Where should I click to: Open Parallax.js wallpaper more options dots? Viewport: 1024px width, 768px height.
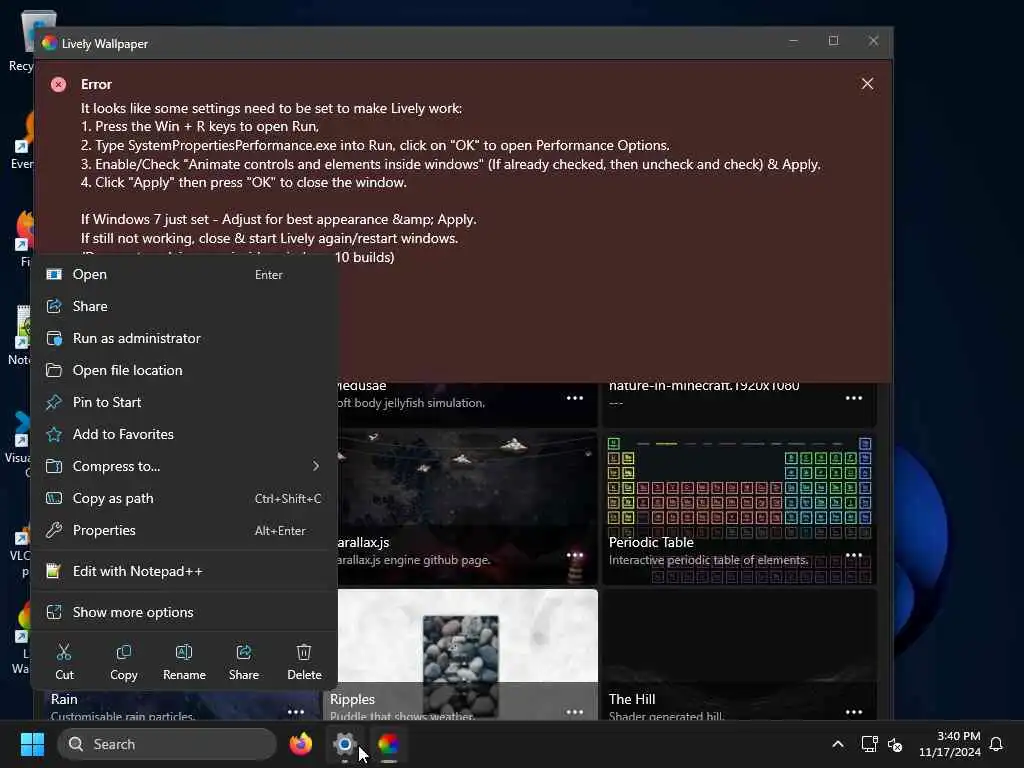575,554
